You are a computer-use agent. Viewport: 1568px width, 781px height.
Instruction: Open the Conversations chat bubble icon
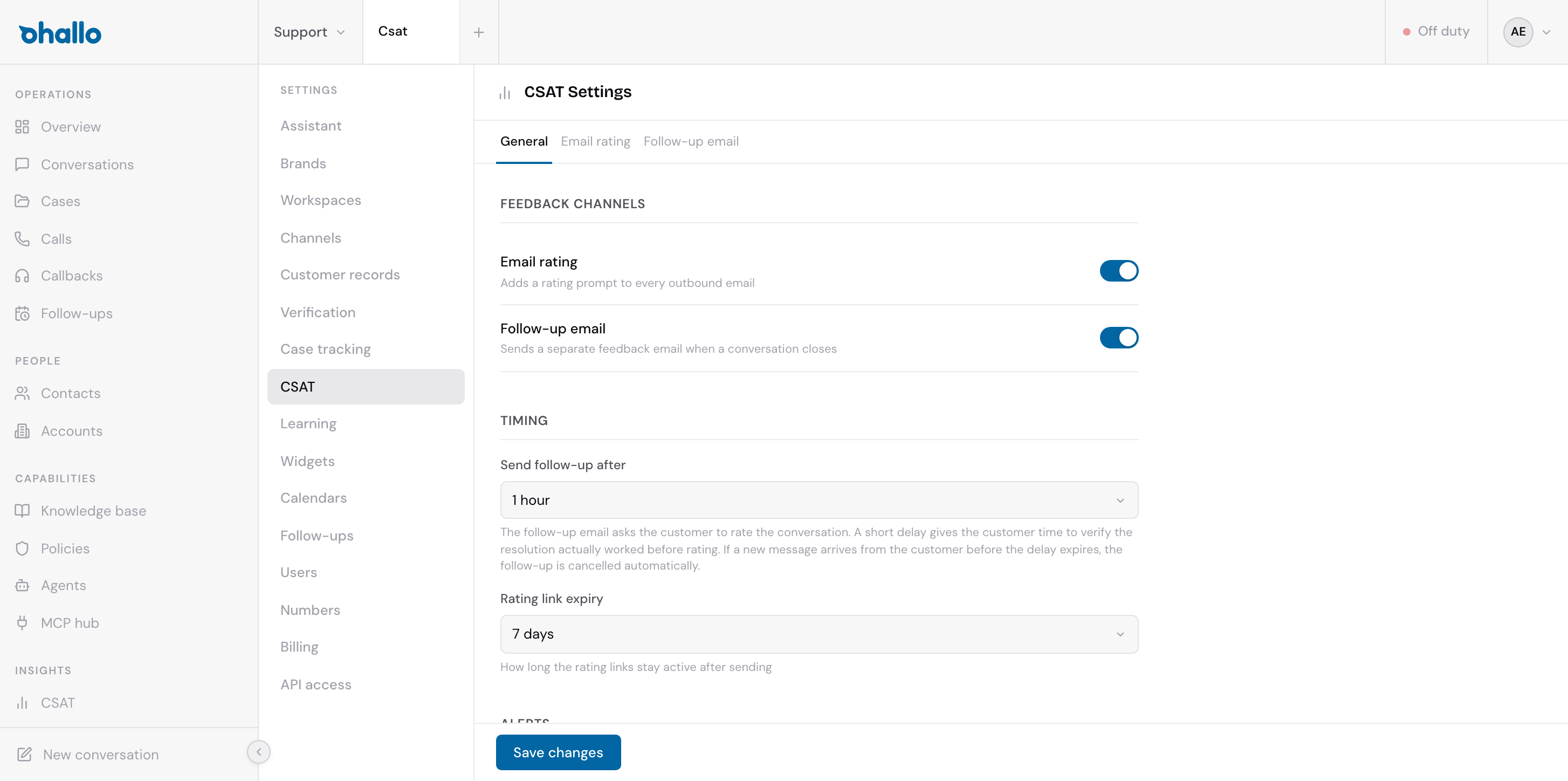[x=22, y=165]
